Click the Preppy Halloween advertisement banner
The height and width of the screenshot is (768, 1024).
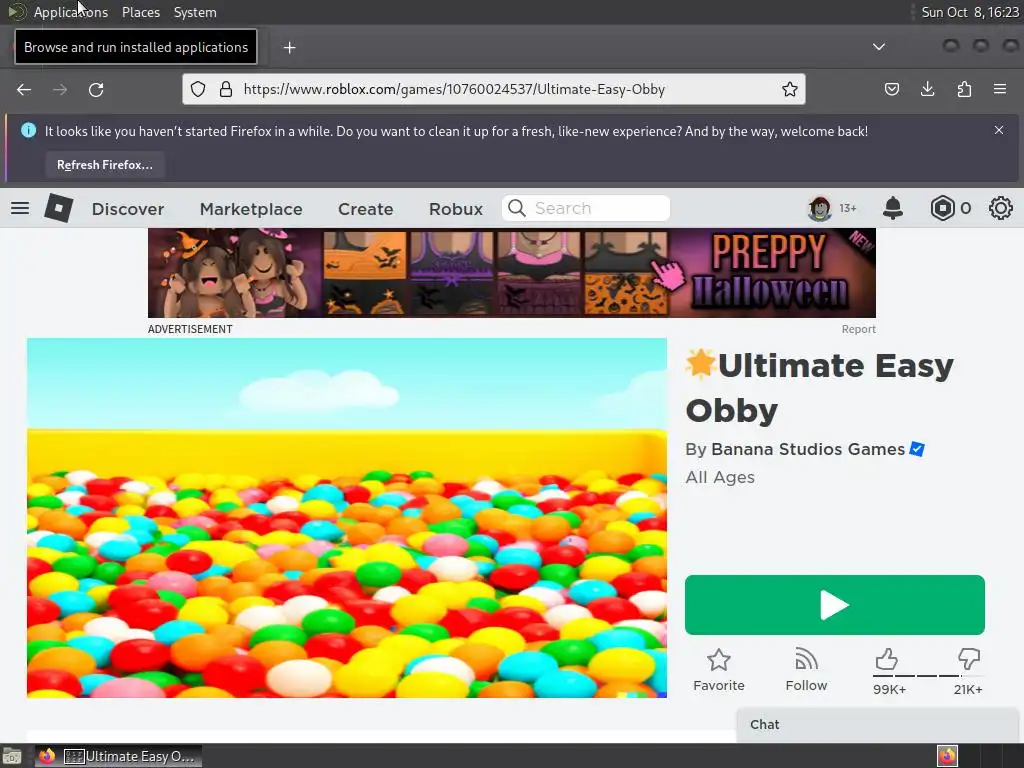511,273
